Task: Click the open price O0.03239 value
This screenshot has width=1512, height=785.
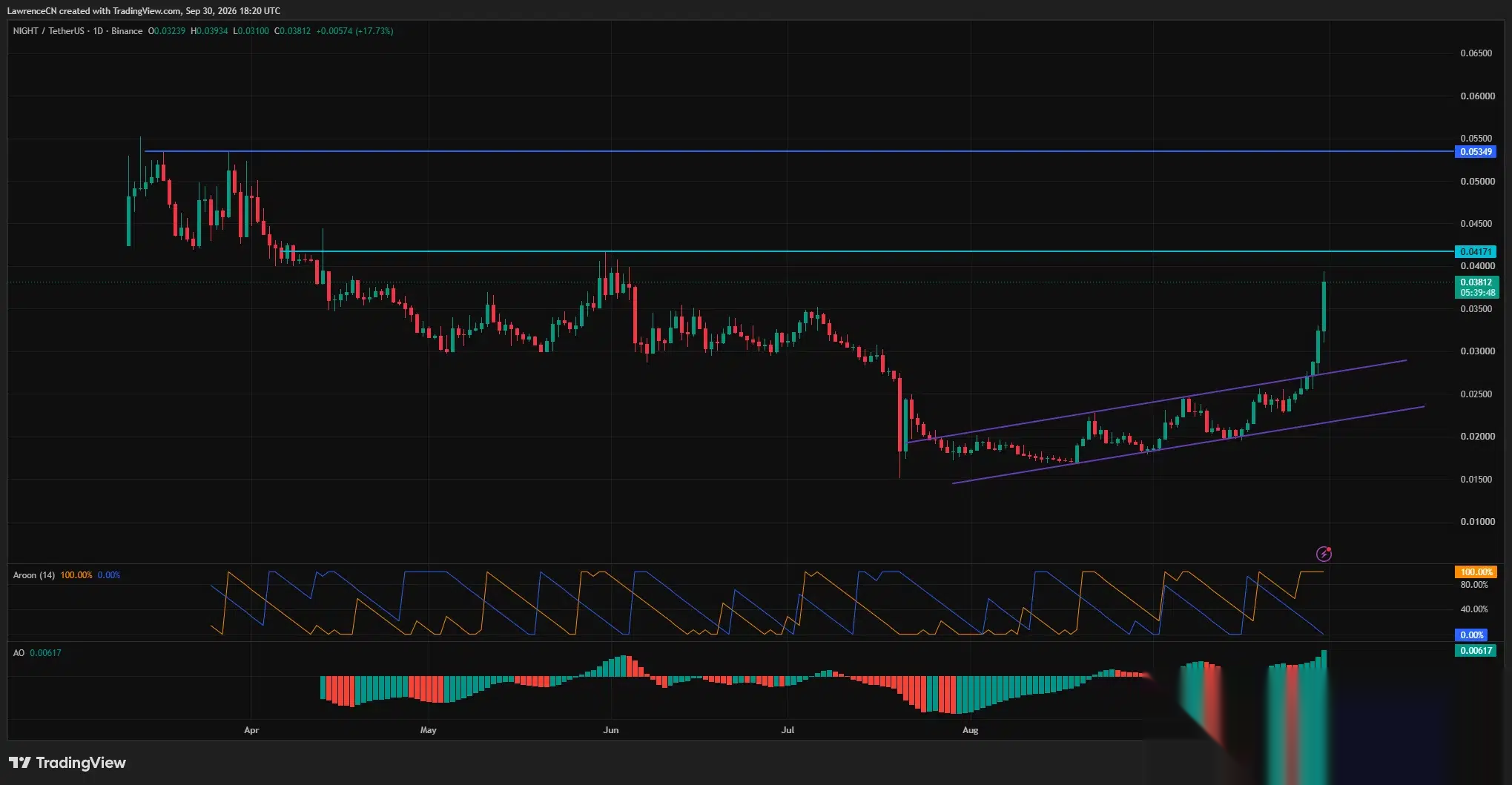Action: (x=167, y=31)
